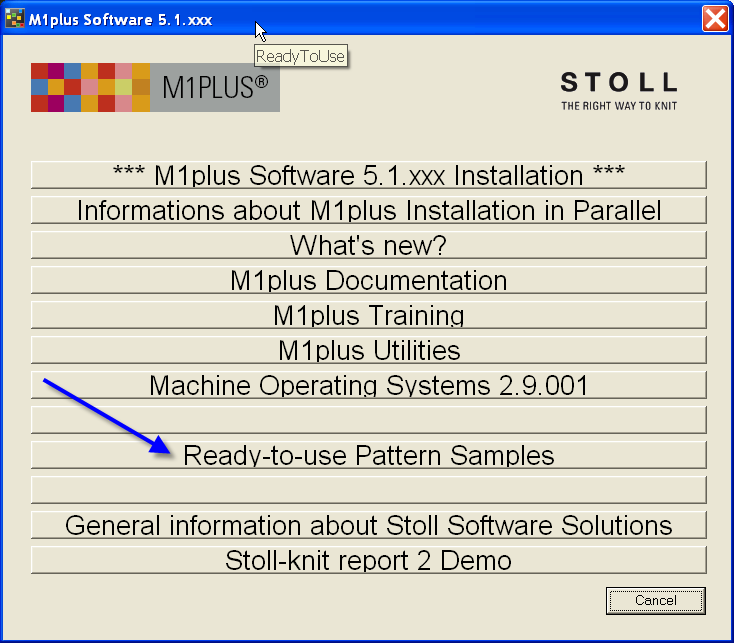This screenshot has height=643, width=734.
Task: Click the empty button above Ready-to-use Pattern Samples
Action: (368, 420)
